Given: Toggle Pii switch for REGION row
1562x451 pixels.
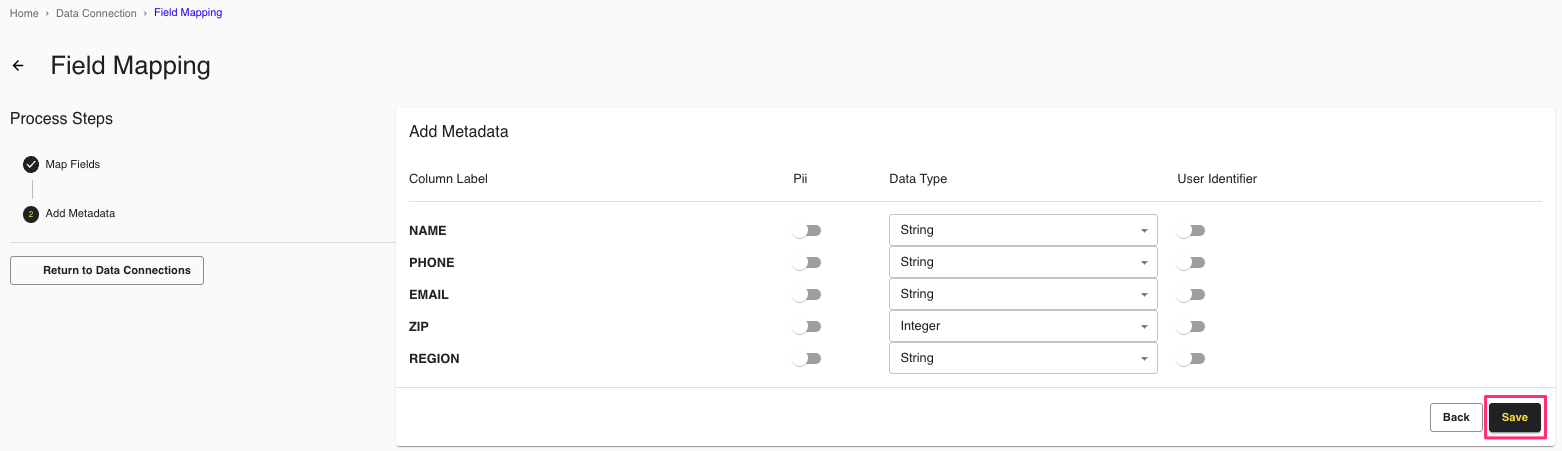Looking at the screenshot, I should pyautogui.click(x=806, y=359).
